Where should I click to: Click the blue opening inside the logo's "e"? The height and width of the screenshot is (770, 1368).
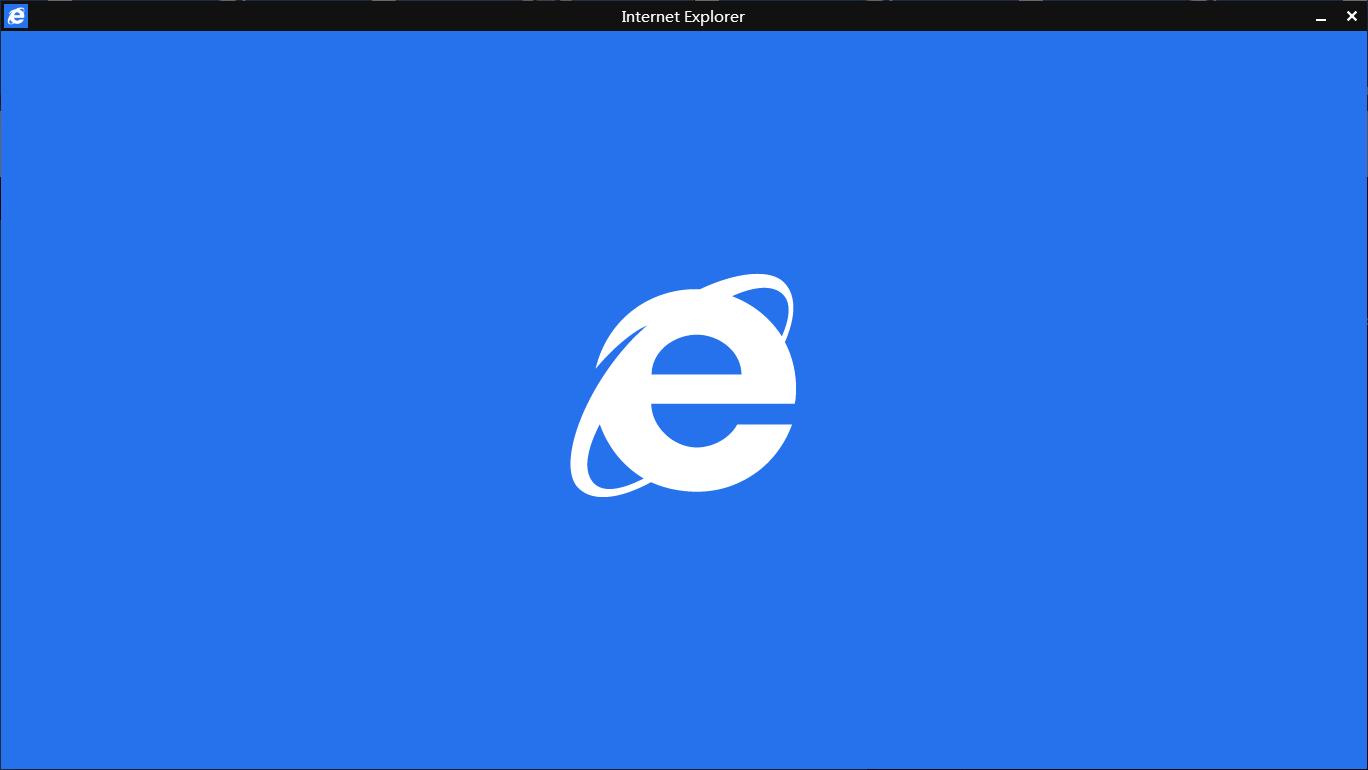696,356
